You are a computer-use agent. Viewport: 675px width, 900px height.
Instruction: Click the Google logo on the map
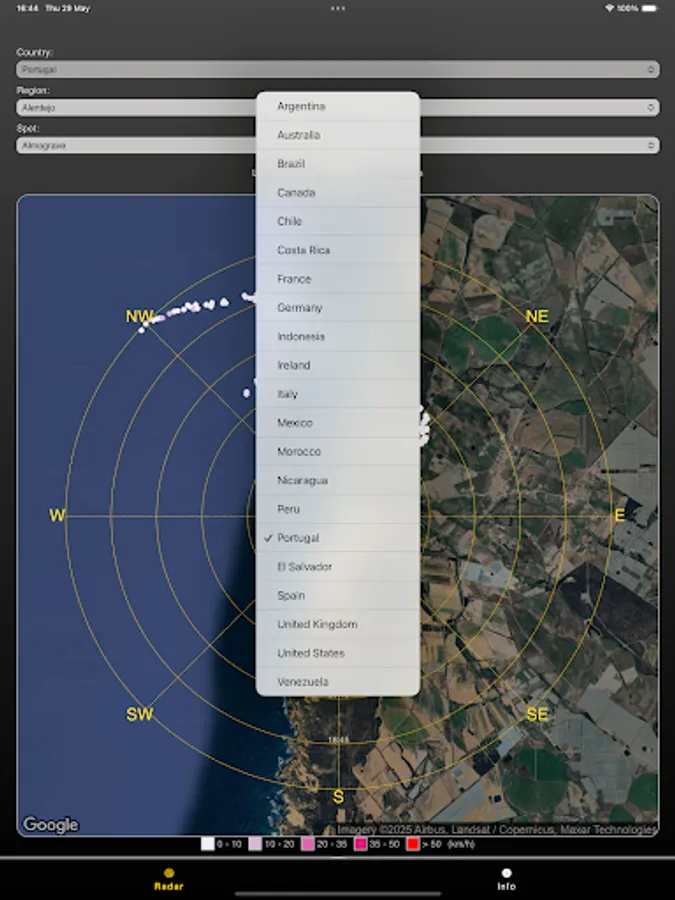51,825
